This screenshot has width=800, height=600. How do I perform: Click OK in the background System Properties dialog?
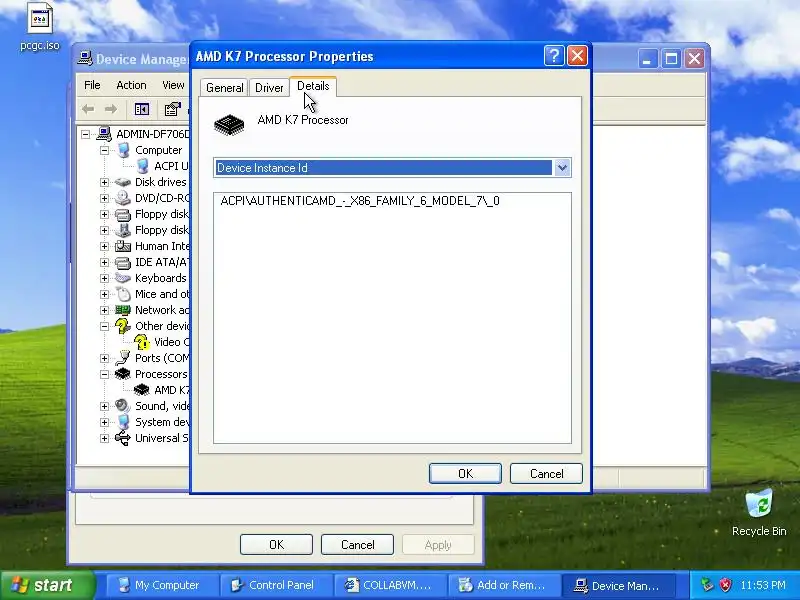276,545
